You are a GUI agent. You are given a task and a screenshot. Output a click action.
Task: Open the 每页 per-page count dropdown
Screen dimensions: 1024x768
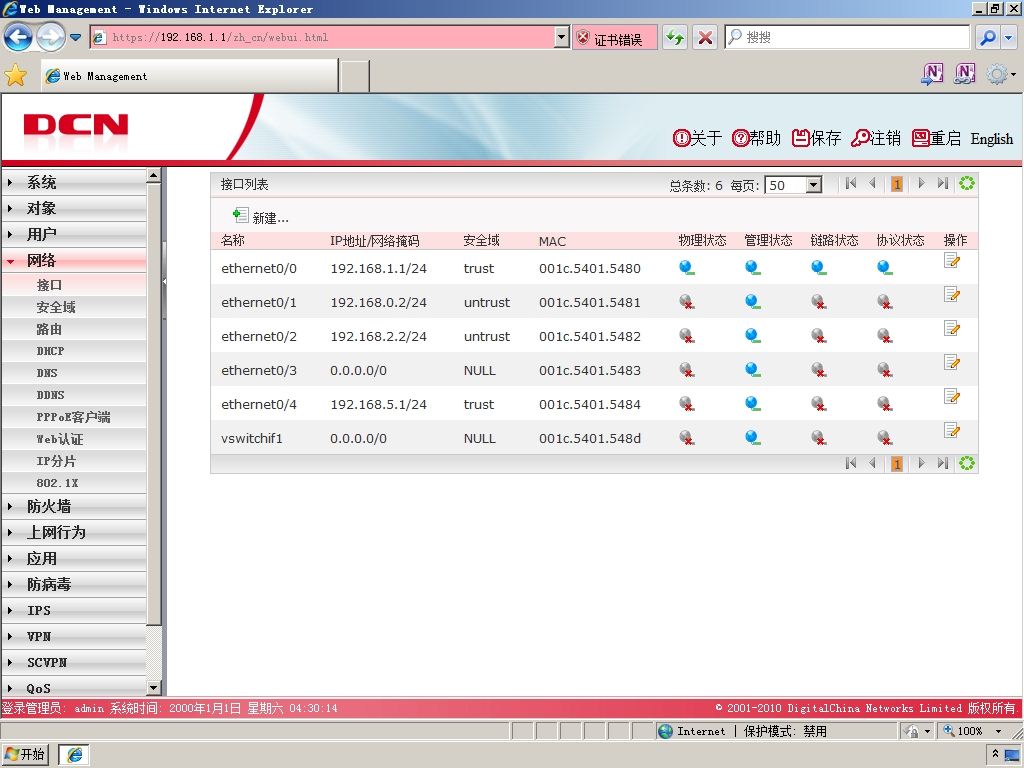(813, 185)
